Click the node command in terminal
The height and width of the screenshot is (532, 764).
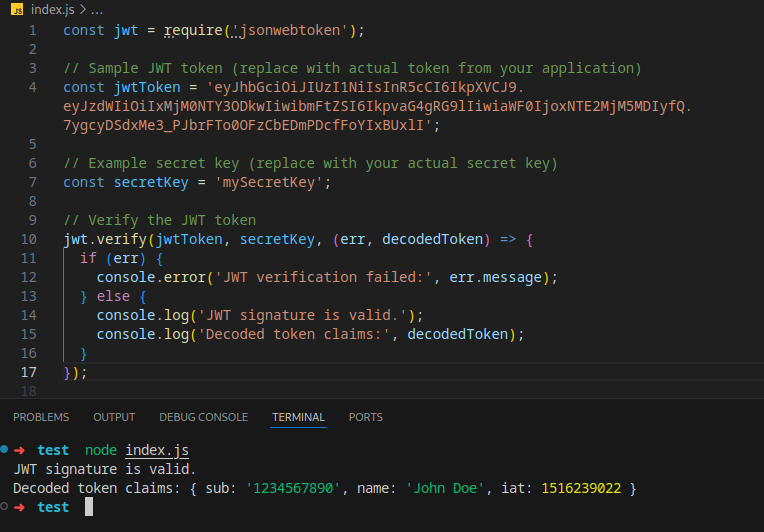pyautogui.click(x=101, y=450)
